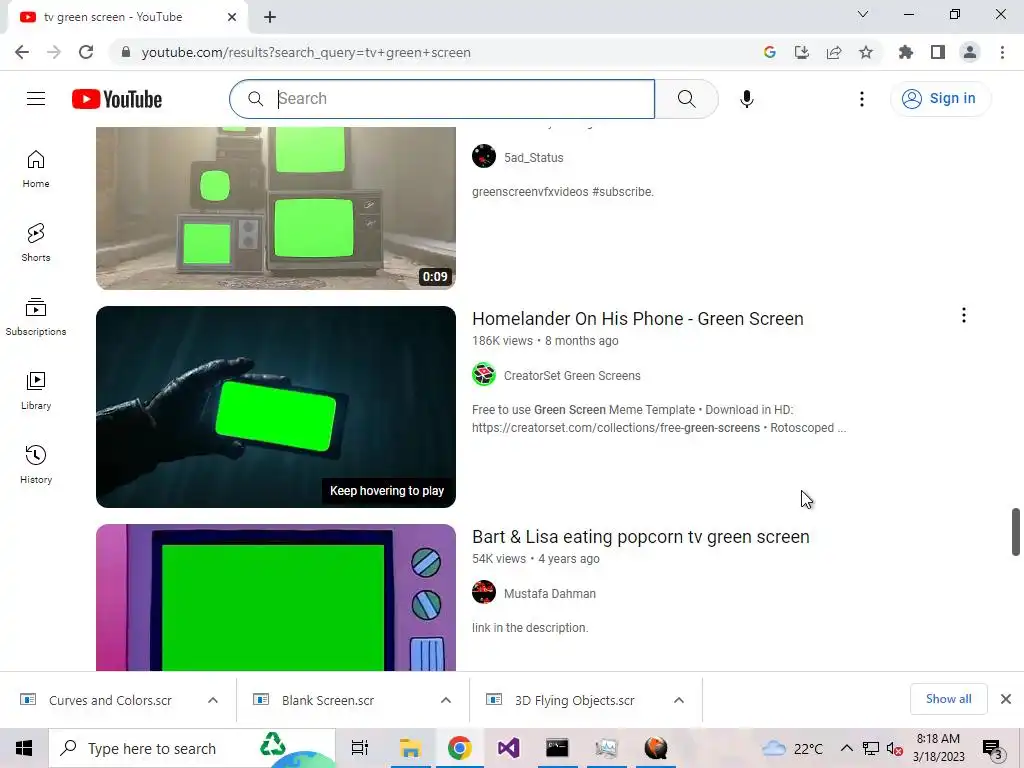This screenshot has height=768, width=1024.
Task: Open the Chrome three-dot menu
Action: pos(1002,52)
